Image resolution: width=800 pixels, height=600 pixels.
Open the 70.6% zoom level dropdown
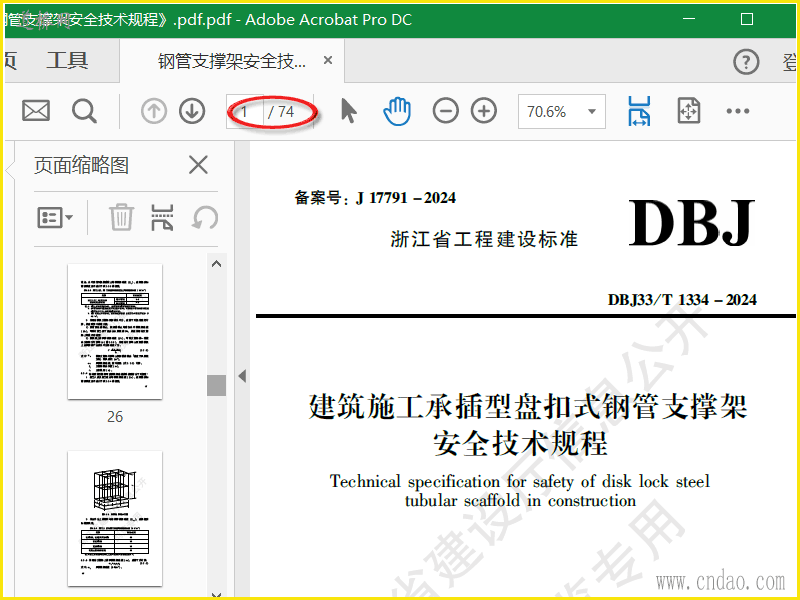[x=562, y=111]
